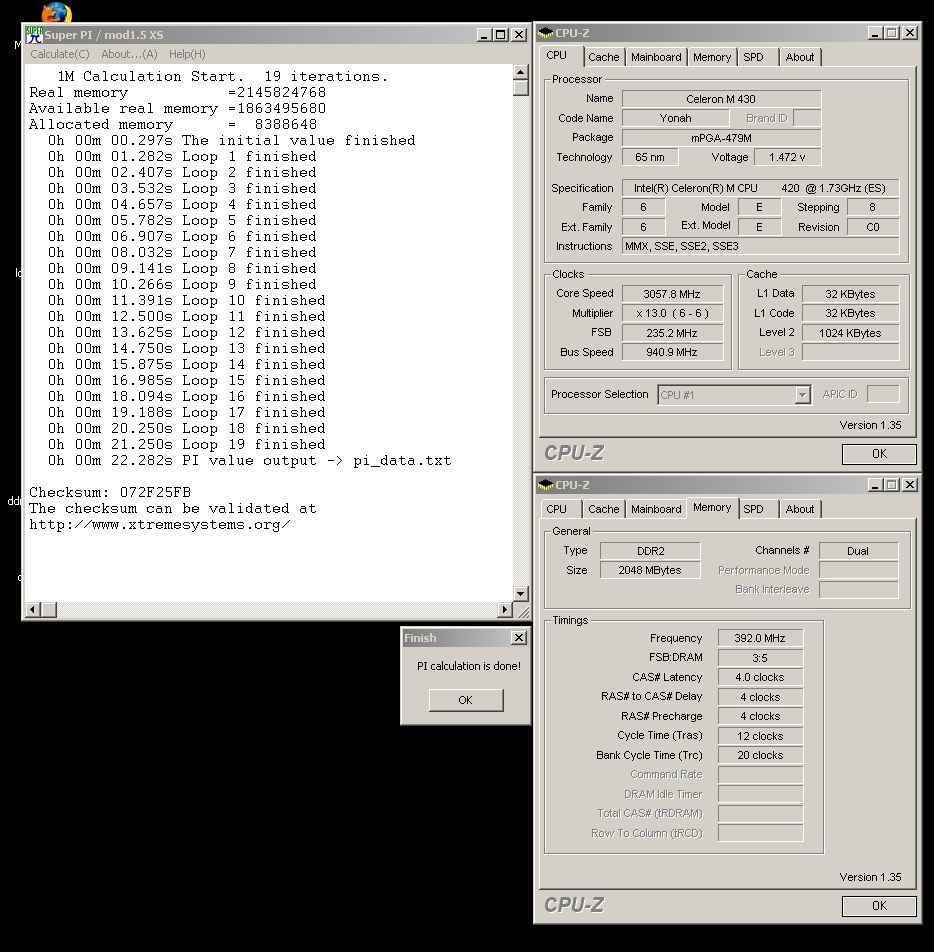The width and height of the screenshot is (934, 952).
Task: Click the Voltage value 1.472 v
Action: 787,157
